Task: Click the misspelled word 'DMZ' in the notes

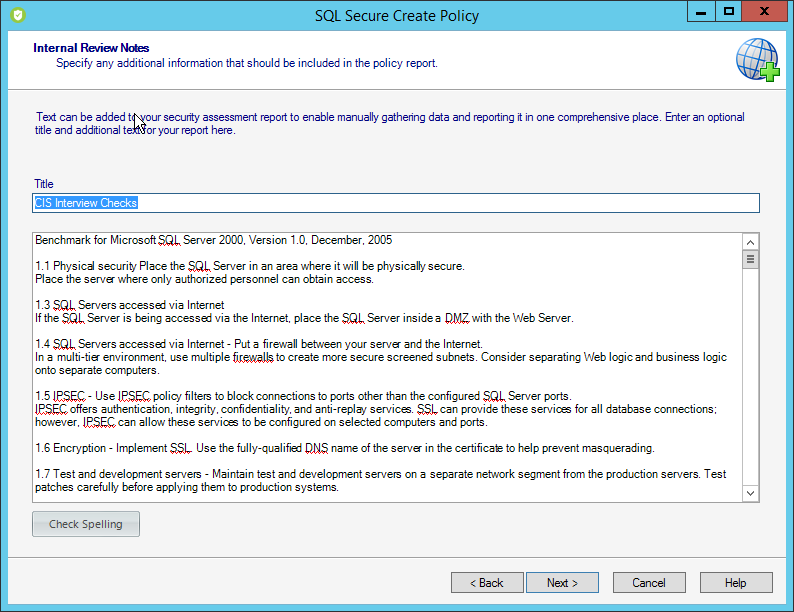Action: (457, 318)
